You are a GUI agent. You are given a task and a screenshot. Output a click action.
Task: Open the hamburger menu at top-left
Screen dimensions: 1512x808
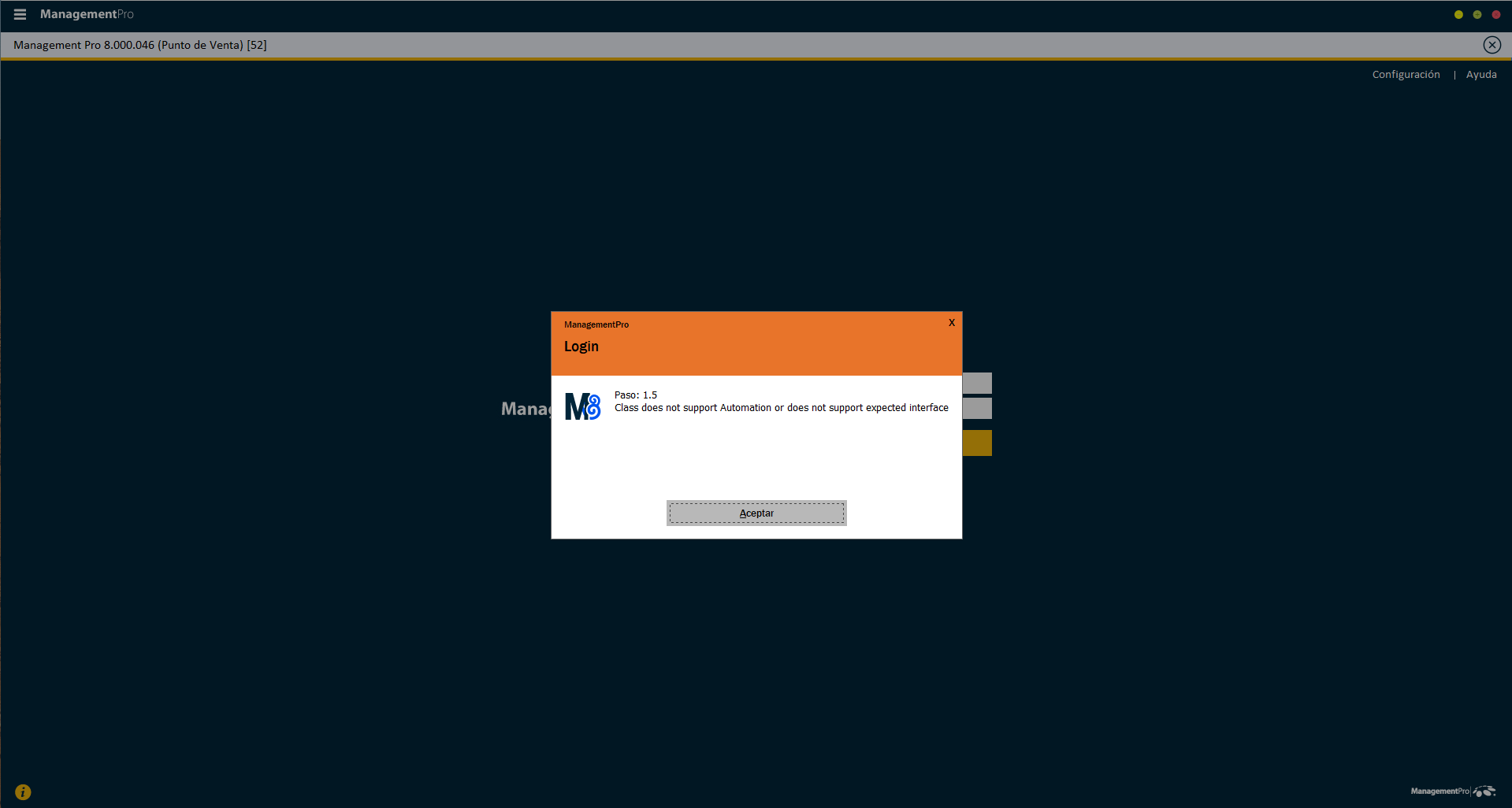click(20, 14)
